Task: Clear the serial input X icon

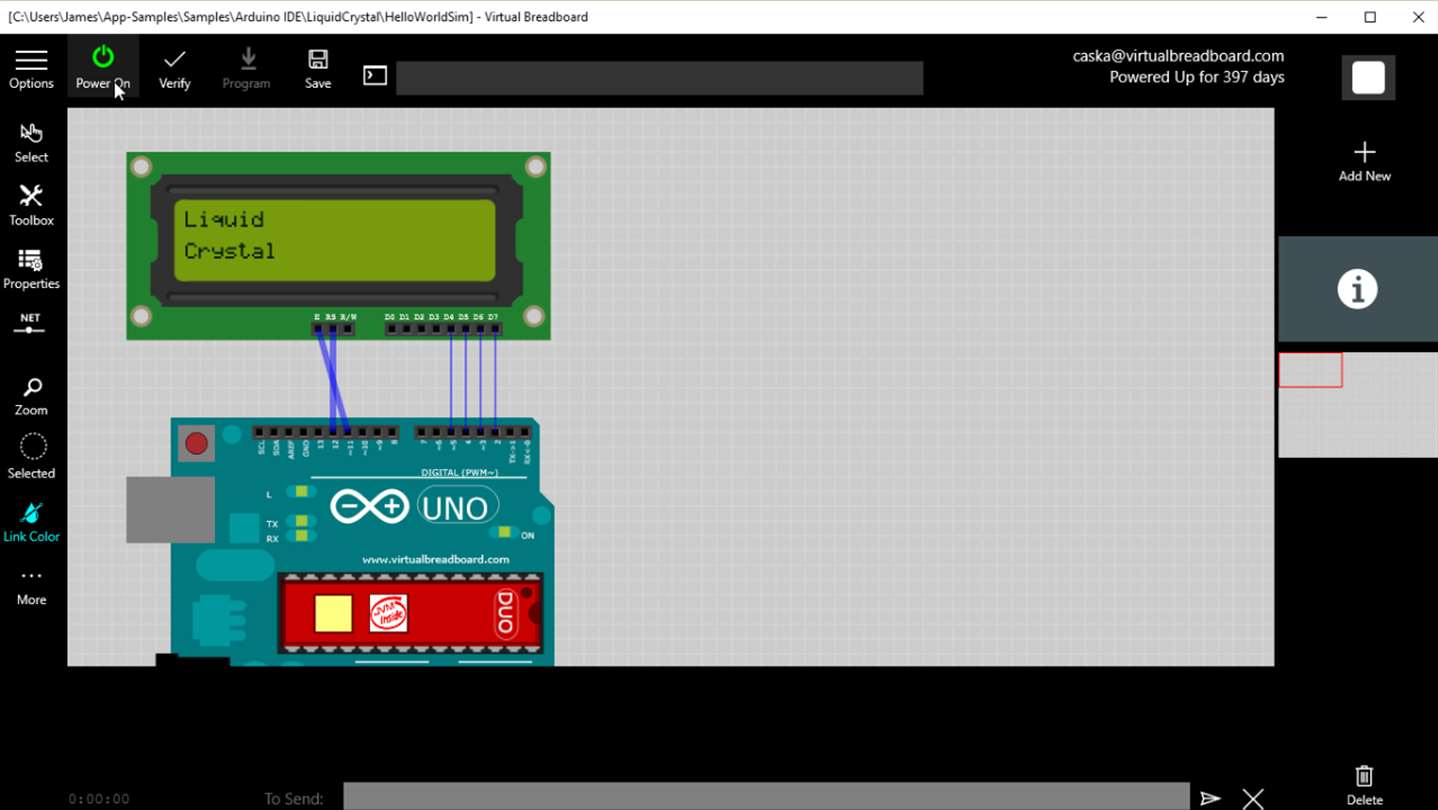Action: (1253, 798)
